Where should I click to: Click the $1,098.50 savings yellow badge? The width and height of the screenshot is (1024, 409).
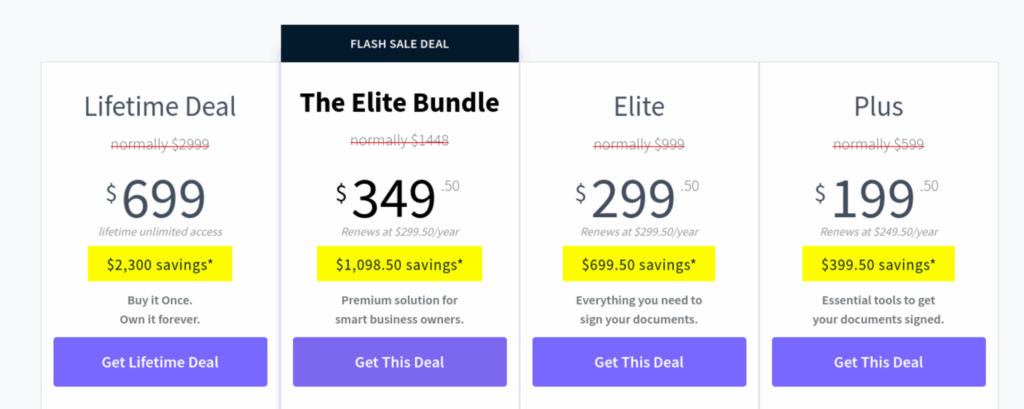point(400,264)
